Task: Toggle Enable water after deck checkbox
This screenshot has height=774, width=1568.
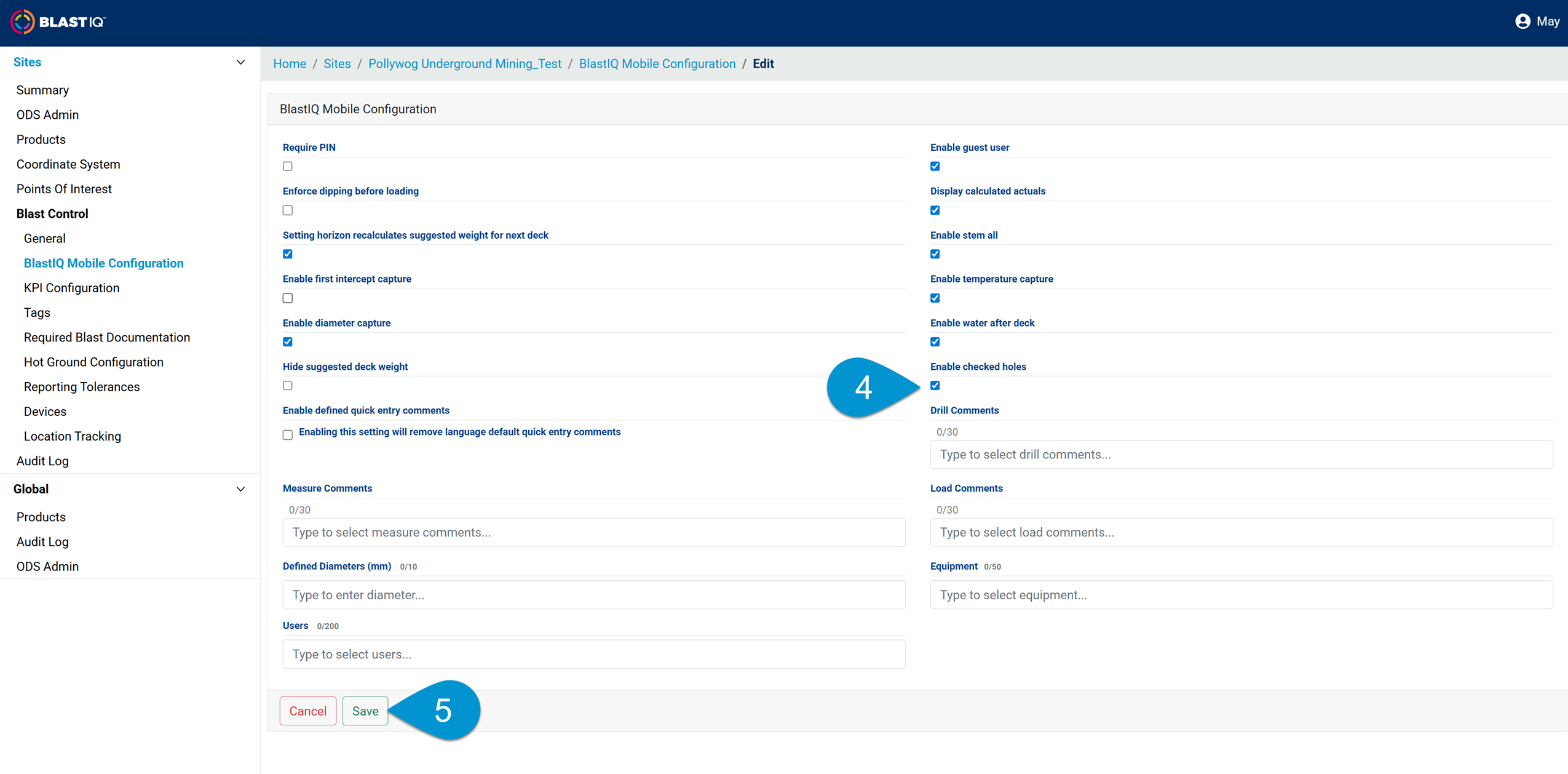Action: pos(935,342)
